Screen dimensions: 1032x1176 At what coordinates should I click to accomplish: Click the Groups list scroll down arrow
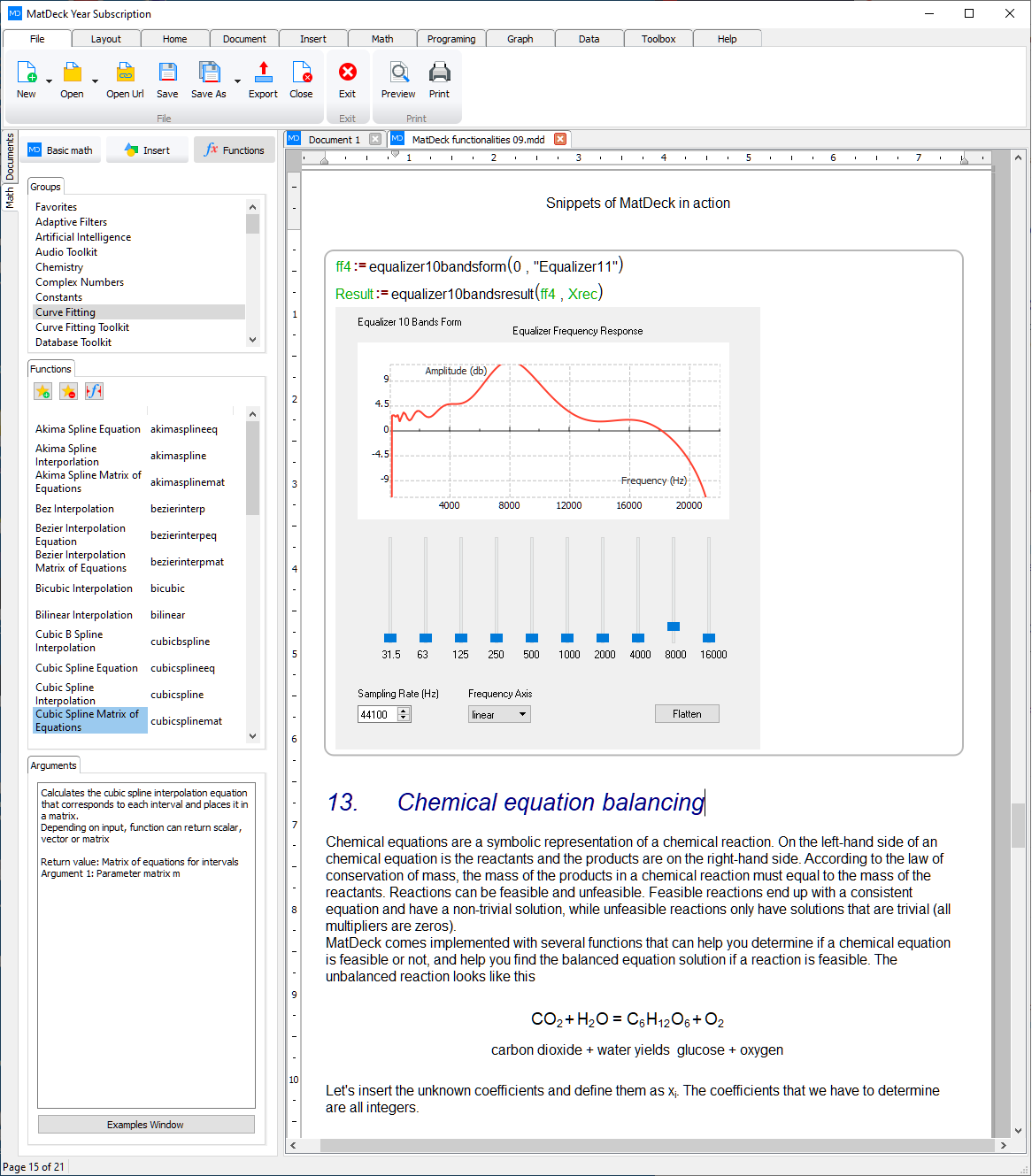pyautogui.click(x=253, y=339)
